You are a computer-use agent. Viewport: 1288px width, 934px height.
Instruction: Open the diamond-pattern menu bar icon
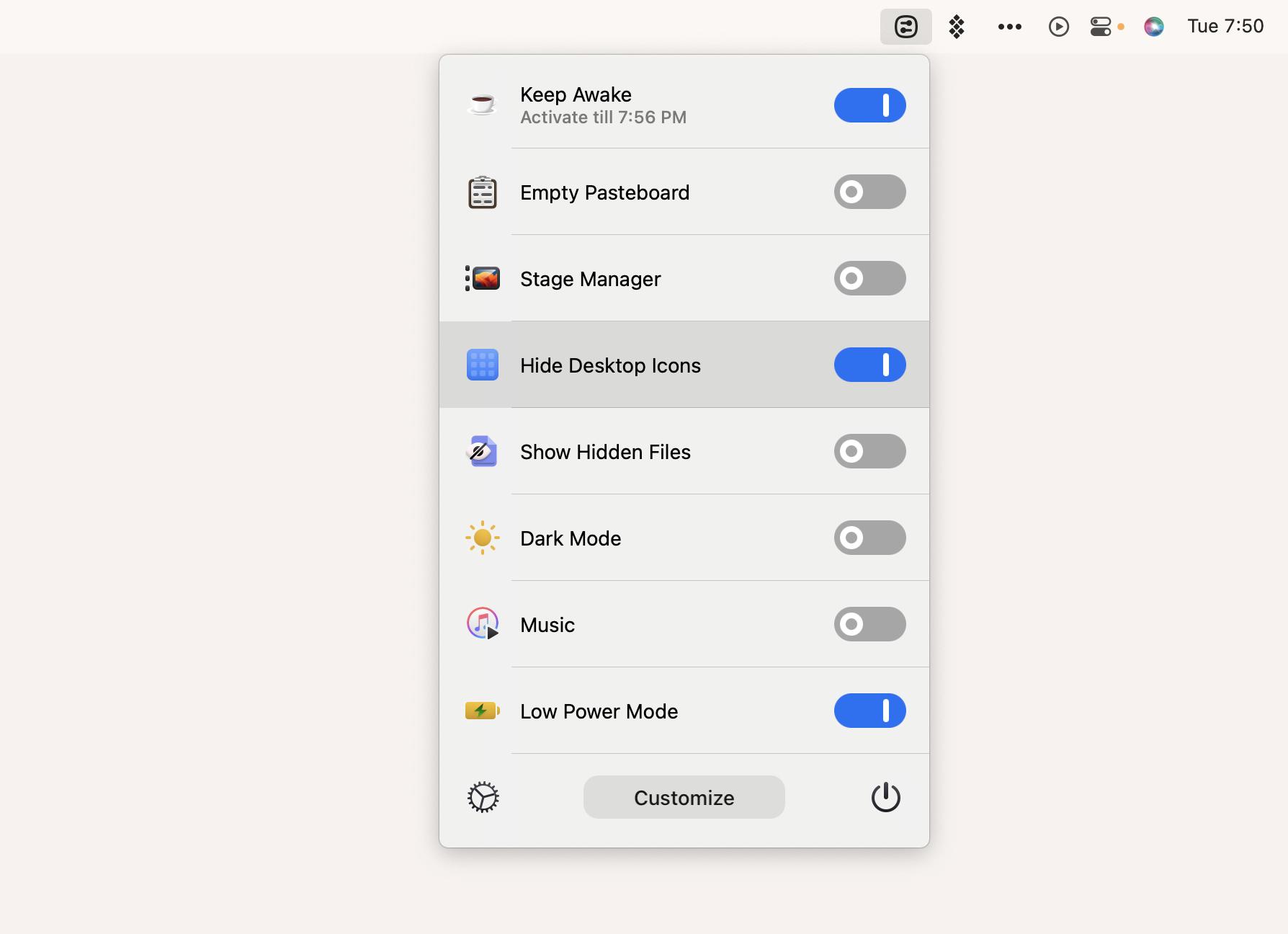957,27
